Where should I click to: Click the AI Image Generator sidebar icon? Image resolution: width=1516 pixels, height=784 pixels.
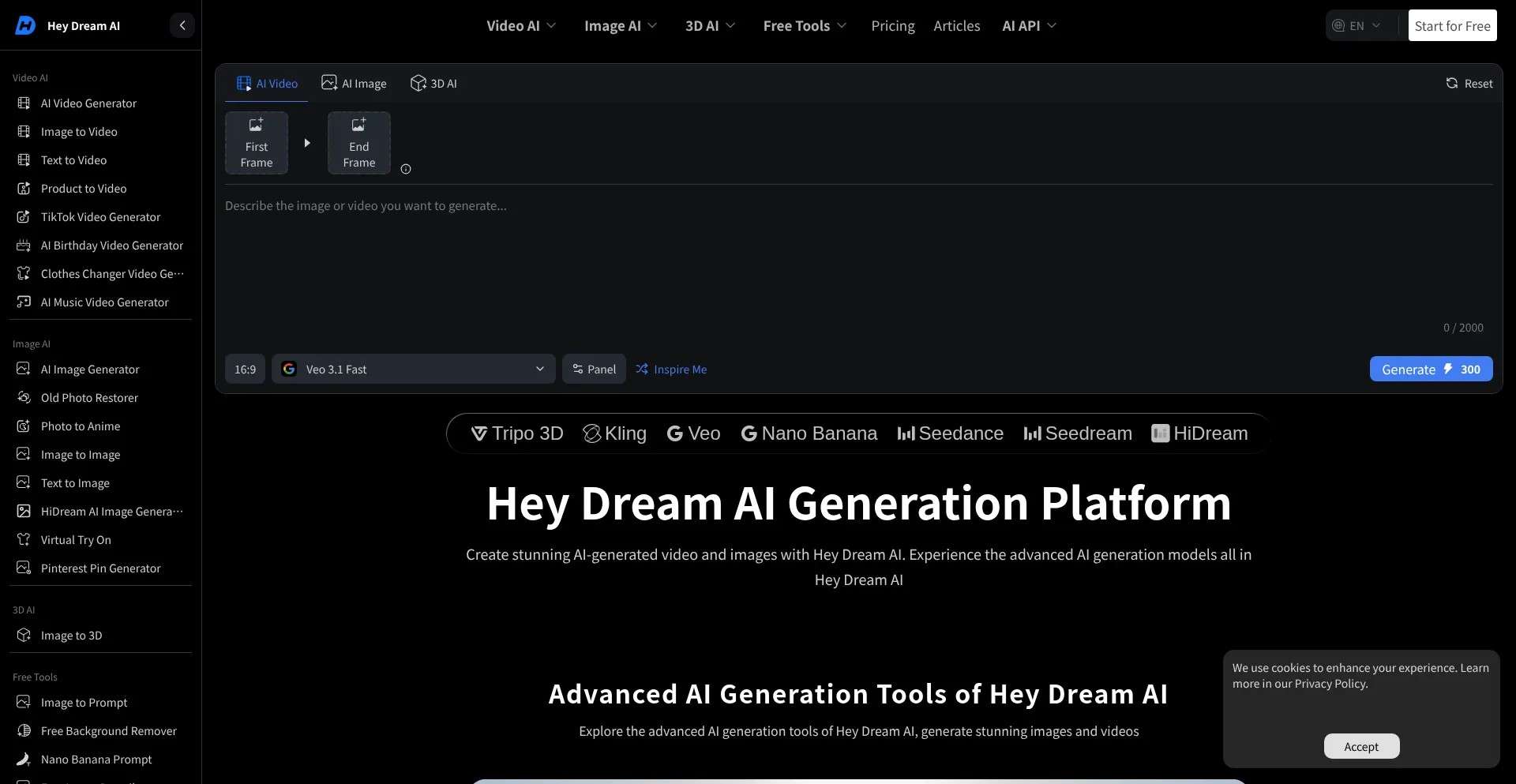(24, 369)
